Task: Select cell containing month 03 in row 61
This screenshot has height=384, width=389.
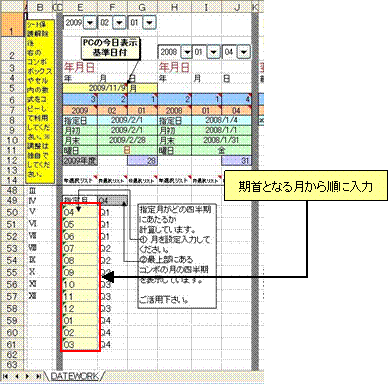Action: tap(80, 344)
